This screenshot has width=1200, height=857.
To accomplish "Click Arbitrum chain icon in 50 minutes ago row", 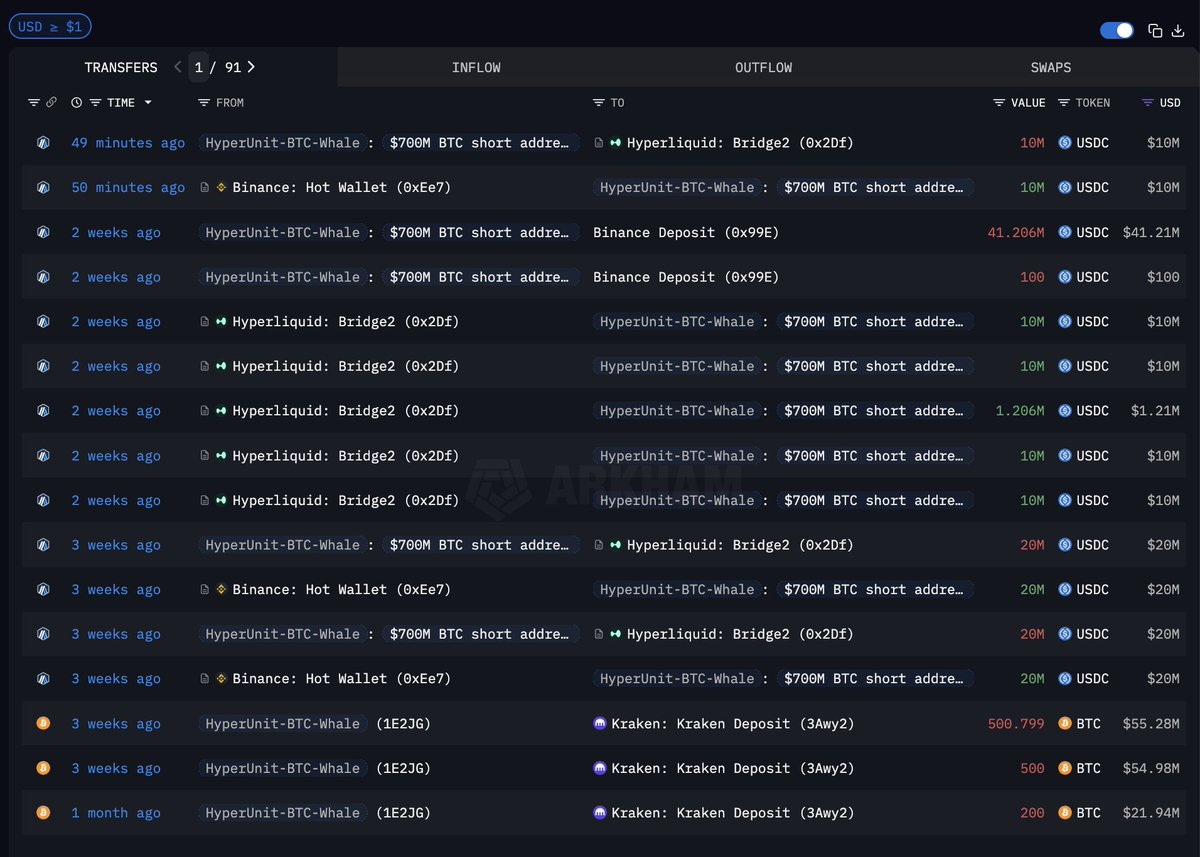I will (43, 188).
